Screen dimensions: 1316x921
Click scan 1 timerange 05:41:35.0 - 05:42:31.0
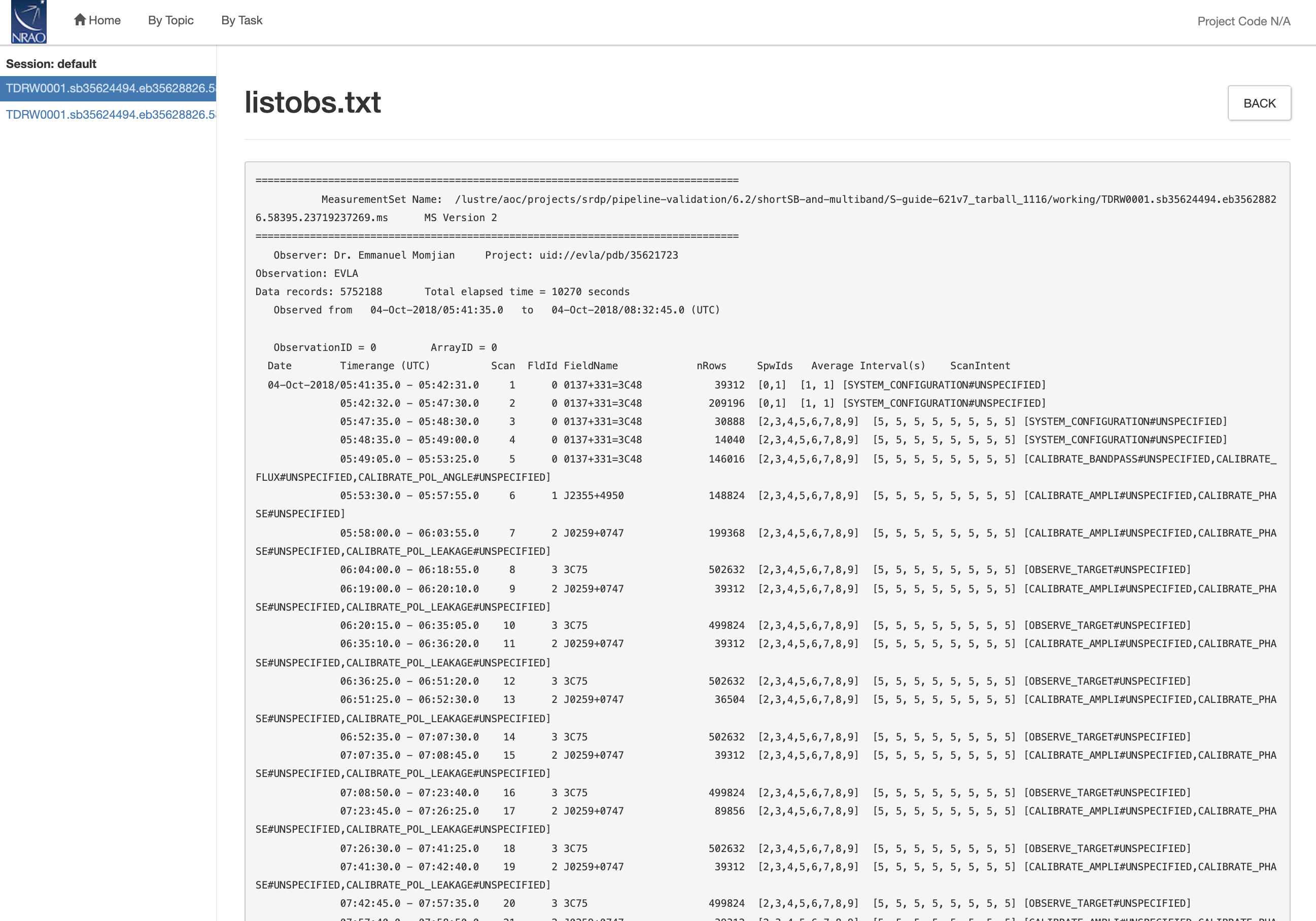pos(409,385)
